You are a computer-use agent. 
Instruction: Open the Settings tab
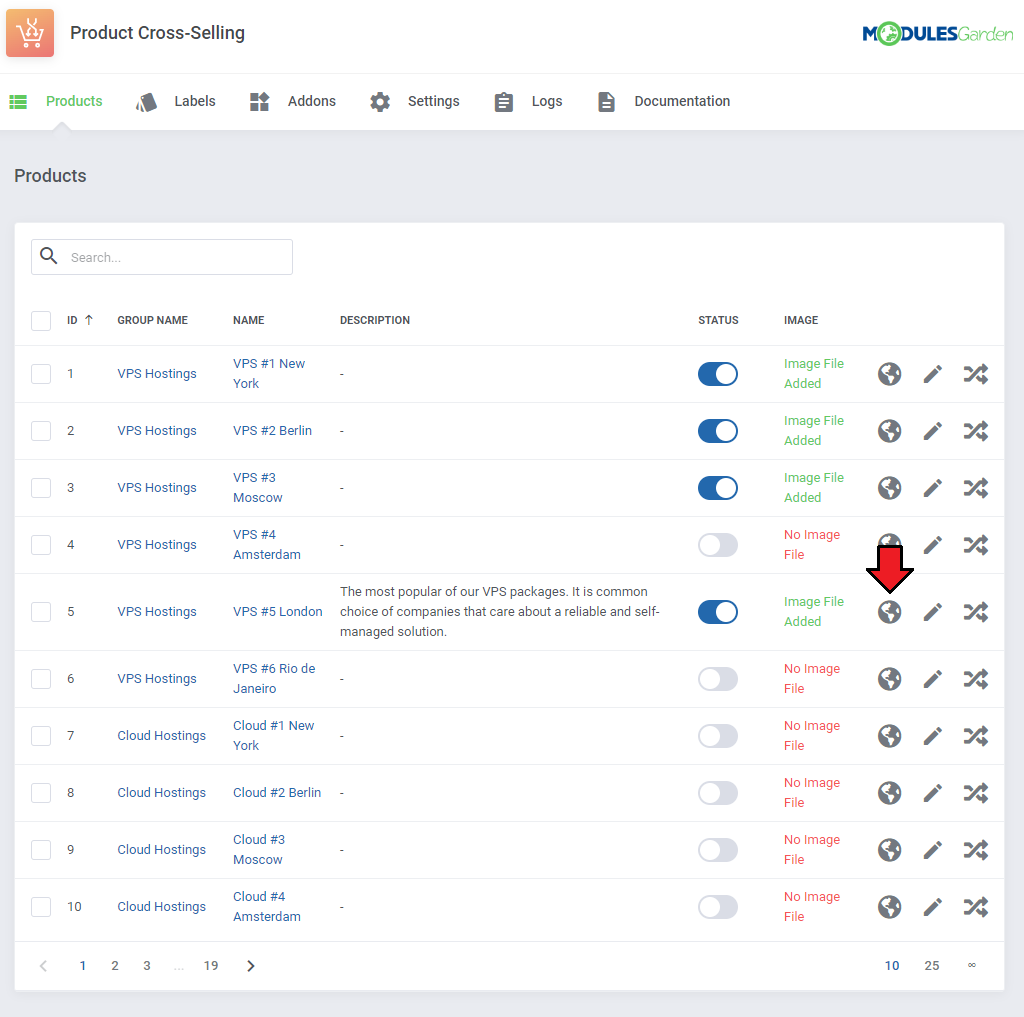(x=415, y=101)
